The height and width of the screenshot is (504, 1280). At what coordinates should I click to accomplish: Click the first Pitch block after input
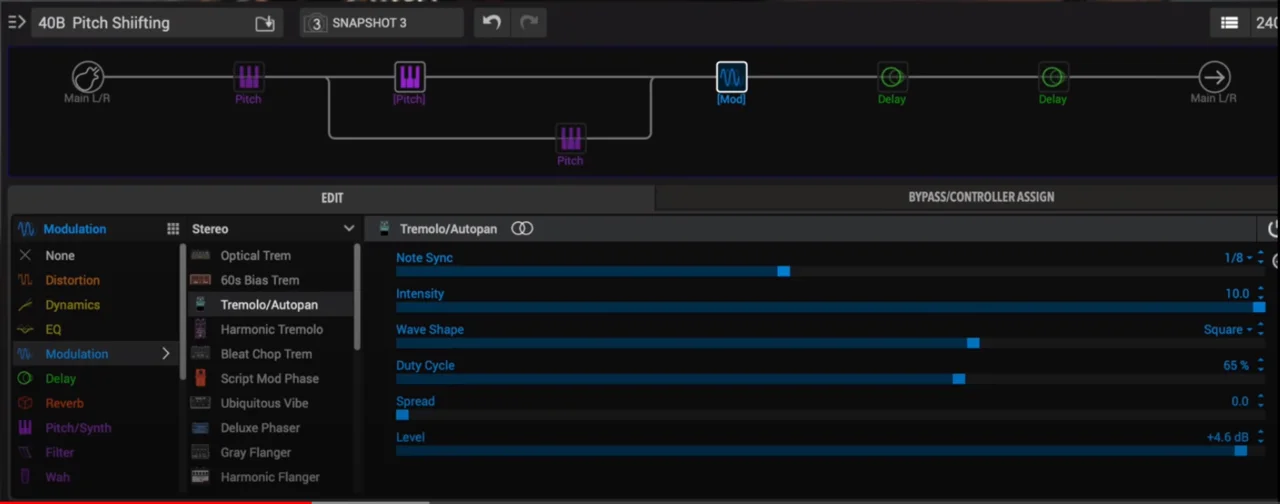(248, 77)
